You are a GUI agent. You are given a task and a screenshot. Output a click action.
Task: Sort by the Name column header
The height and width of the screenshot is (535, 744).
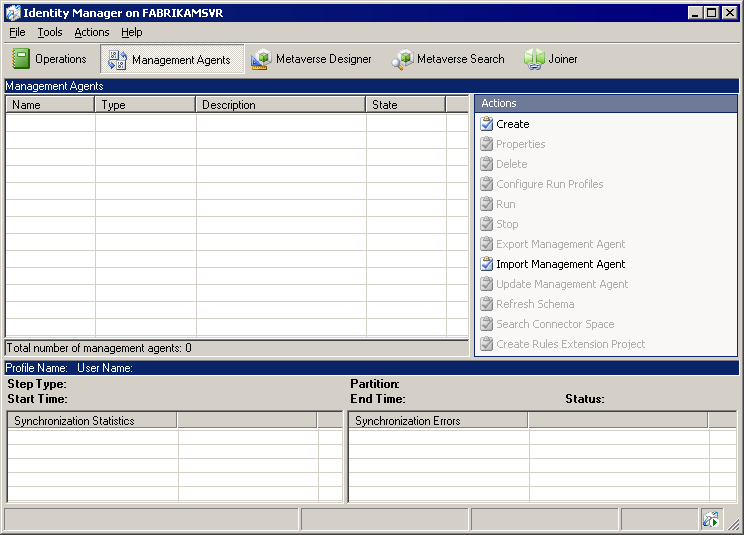tap(50, 105)
